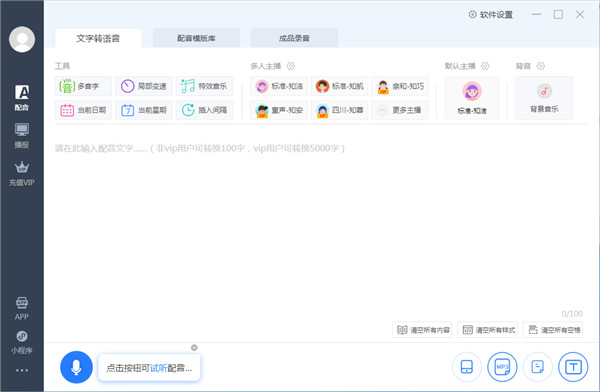Click the blue microphone preview button

click(76, 368)
